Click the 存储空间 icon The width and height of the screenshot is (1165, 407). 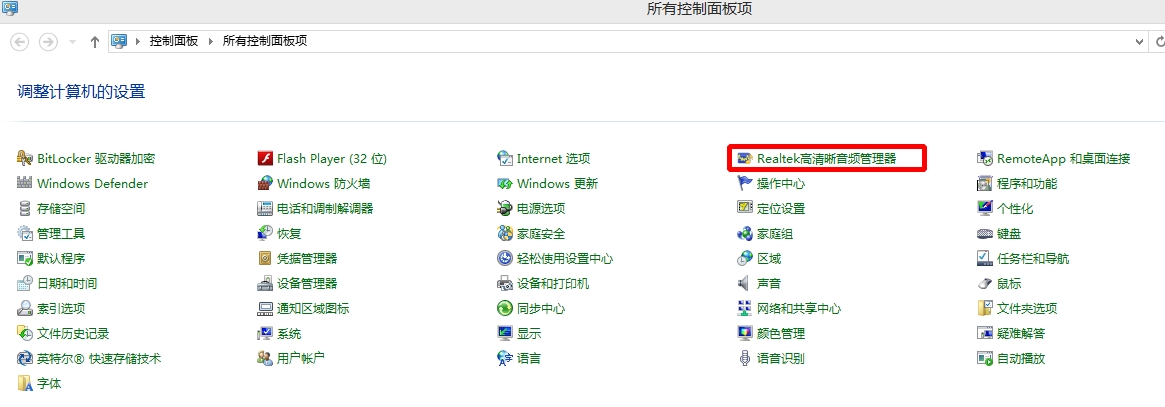pos(25,209)
